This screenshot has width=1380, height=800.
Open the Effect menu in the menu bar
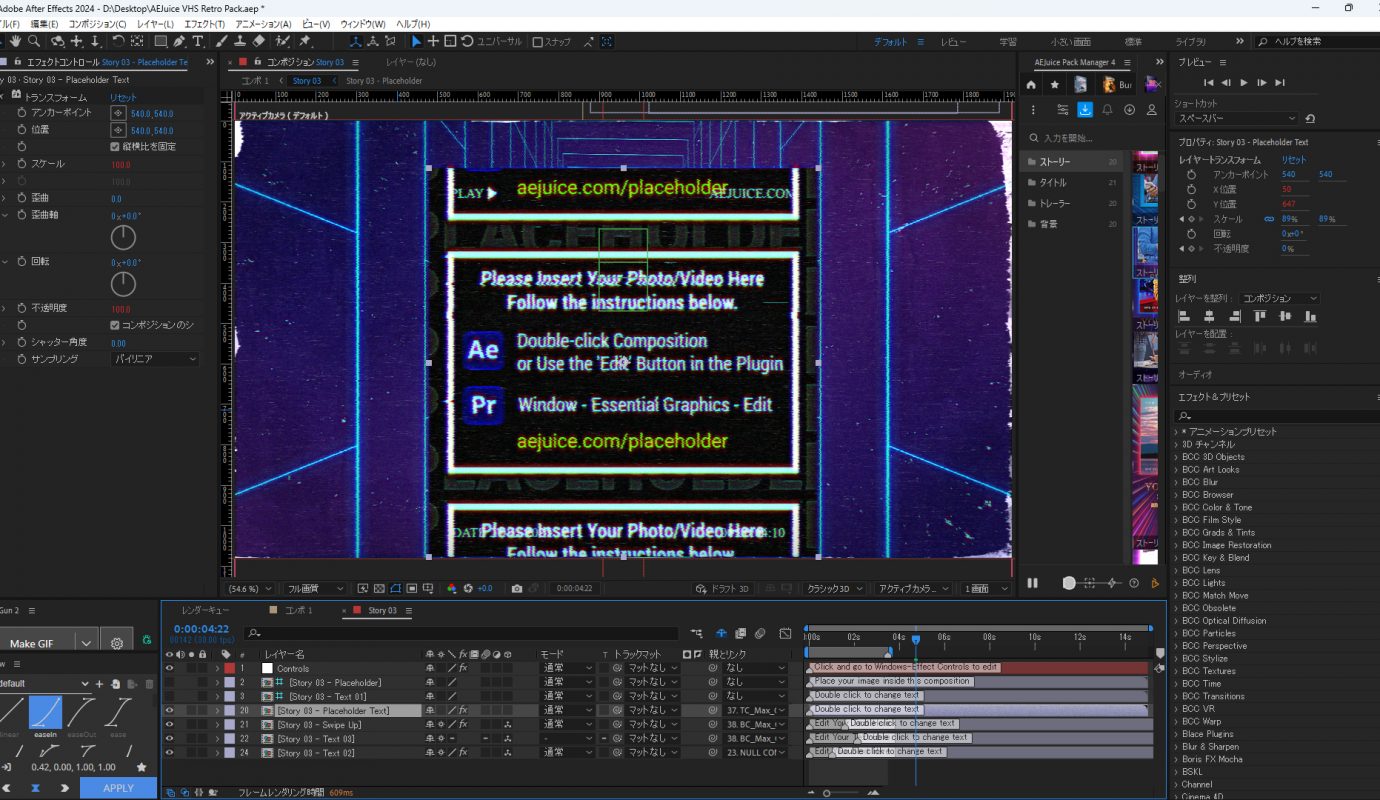[x=206, y=23]
